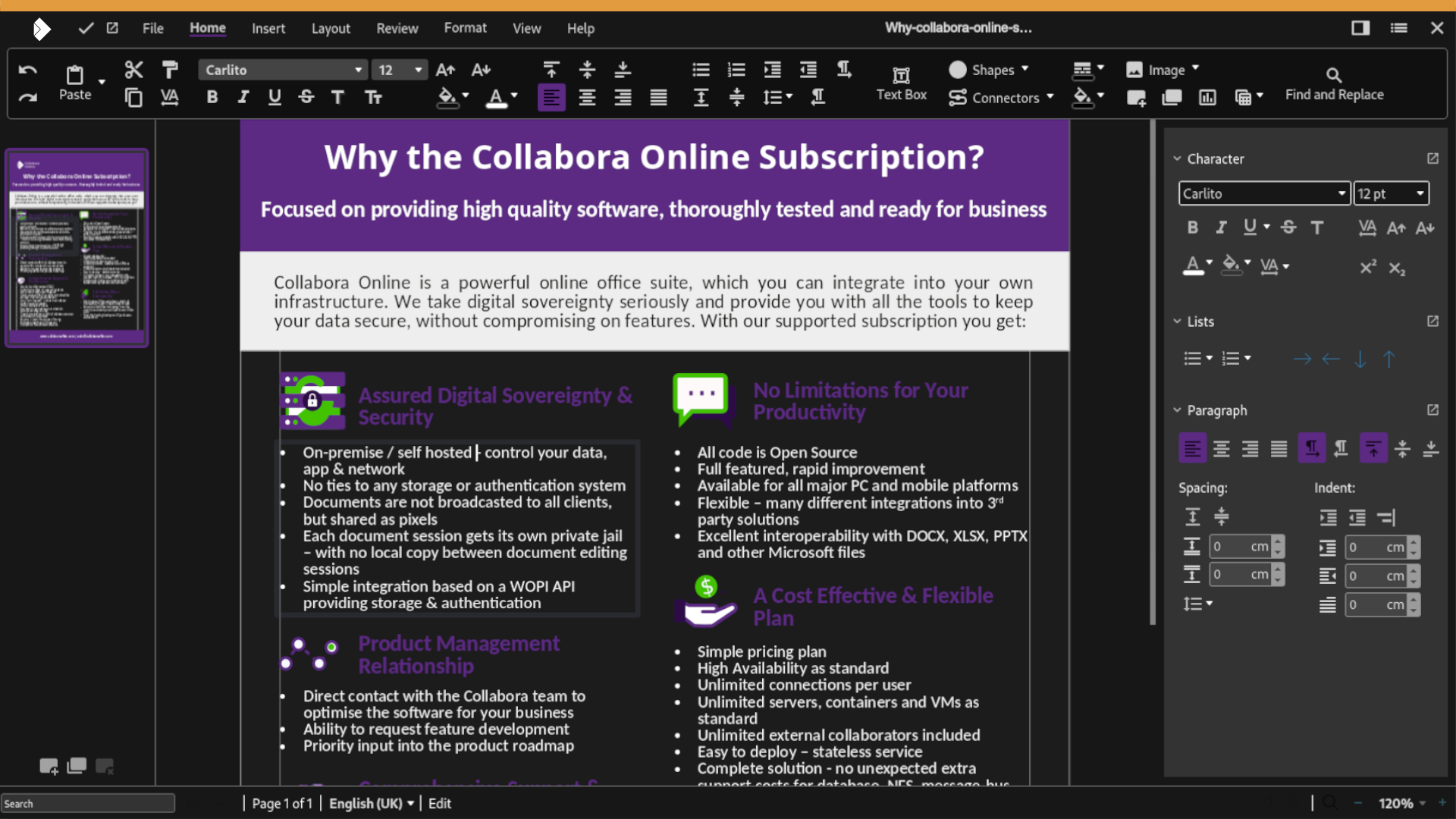Open the sidebar font size dropdown
This screenshot has width=1456, height=819.
pyautogui.click(x=1420, y=193)
